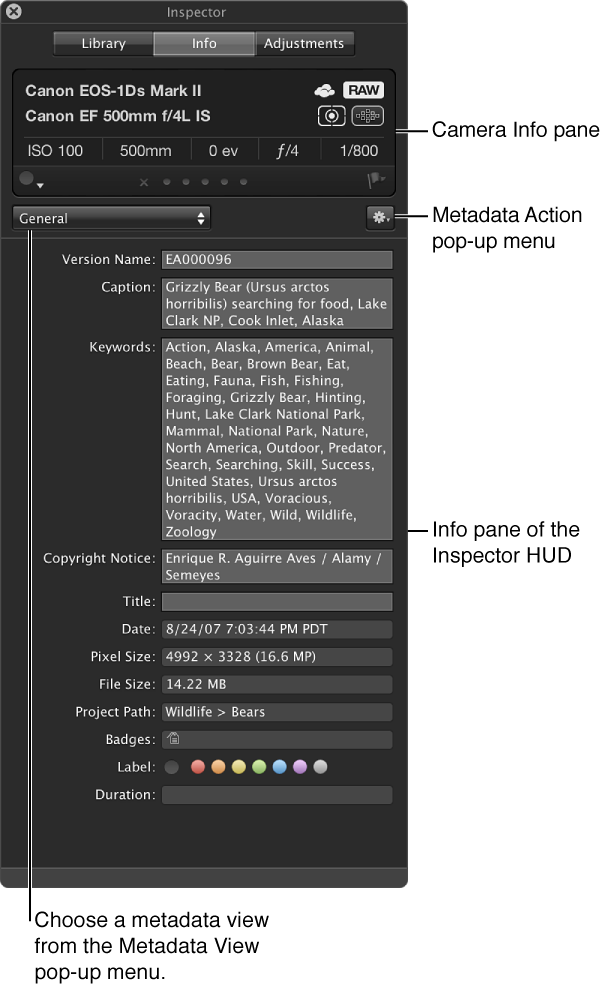Show the autofocus points overlay icon
The image size is (616, 990).
(367, 116)
